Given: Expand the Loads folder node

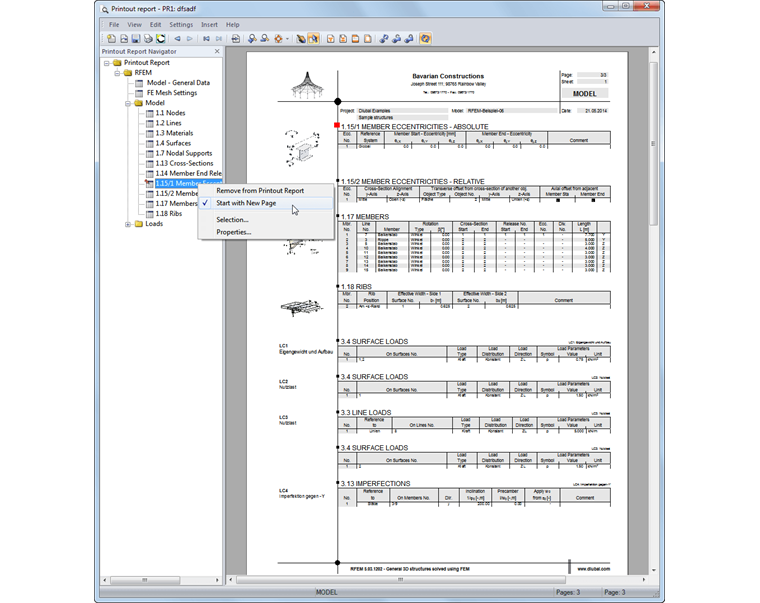Looking at the screenshot, I should (x=128, y=224).
